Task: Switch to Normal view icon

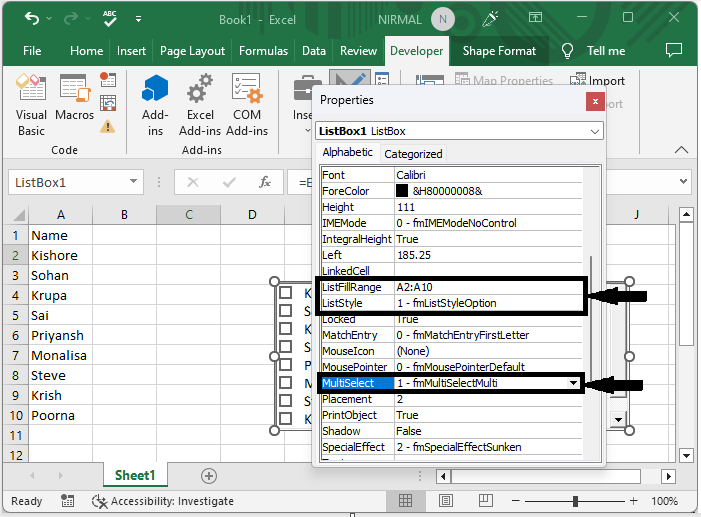Action: (x=405, y=500)
